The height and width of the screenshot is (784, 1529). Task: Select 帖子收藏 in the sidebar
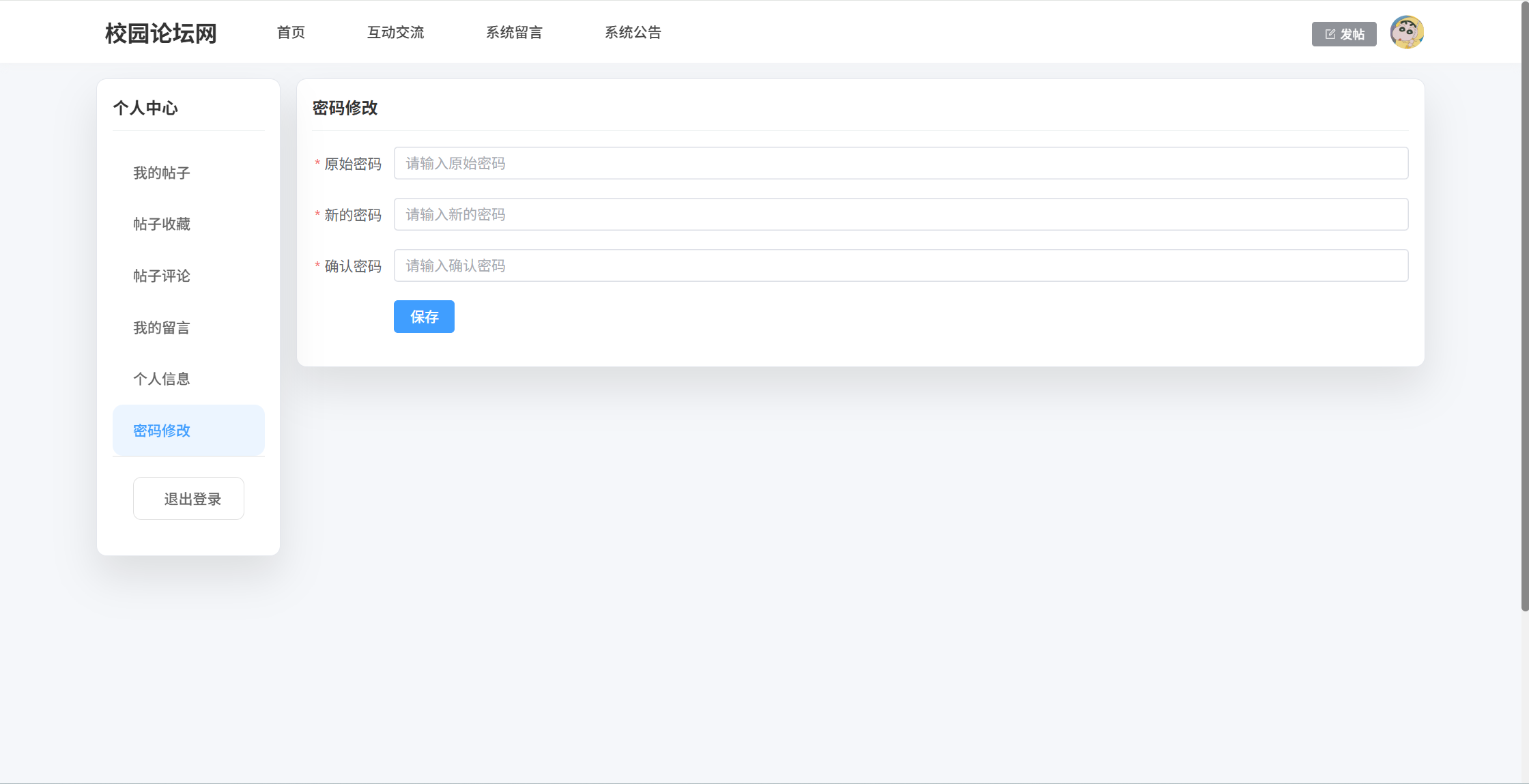[x=162, y=224]
